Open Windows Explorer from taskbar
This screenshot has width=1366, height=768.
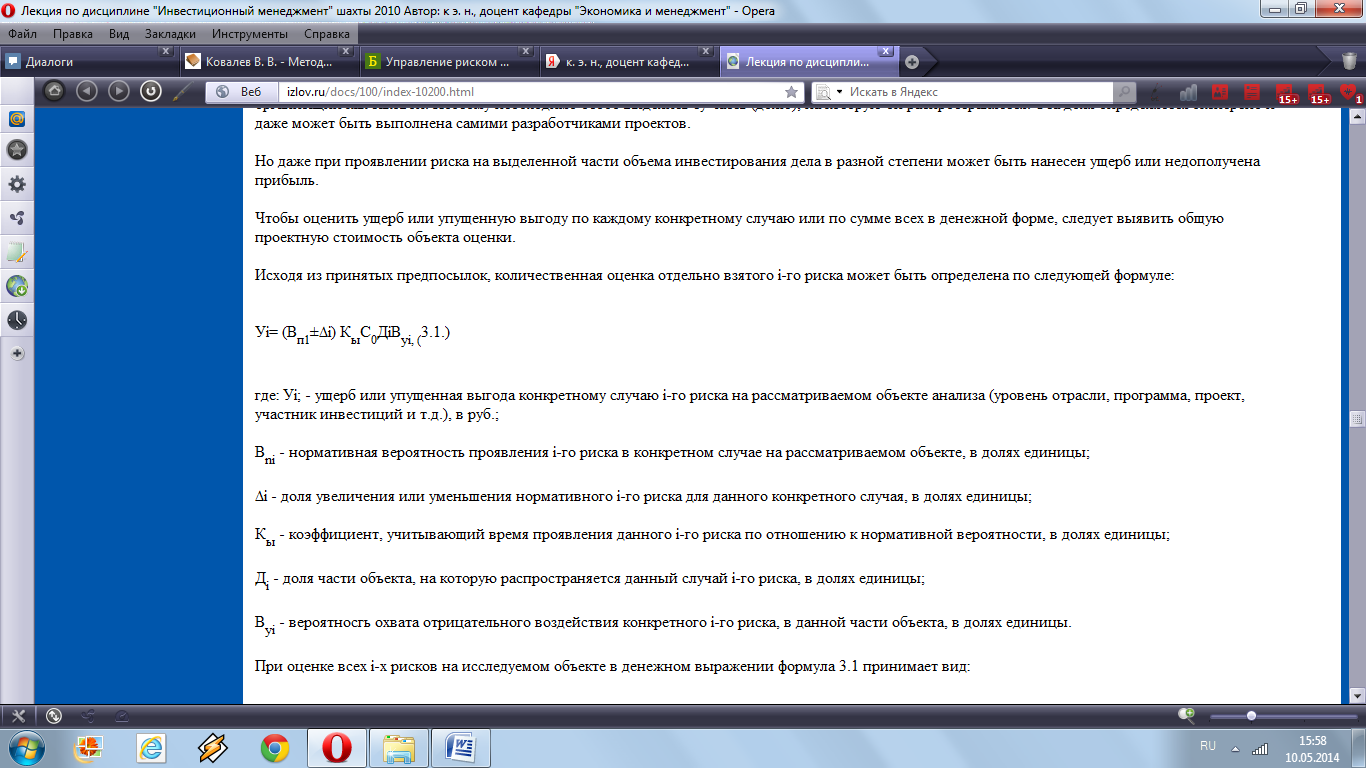point(399,747)
